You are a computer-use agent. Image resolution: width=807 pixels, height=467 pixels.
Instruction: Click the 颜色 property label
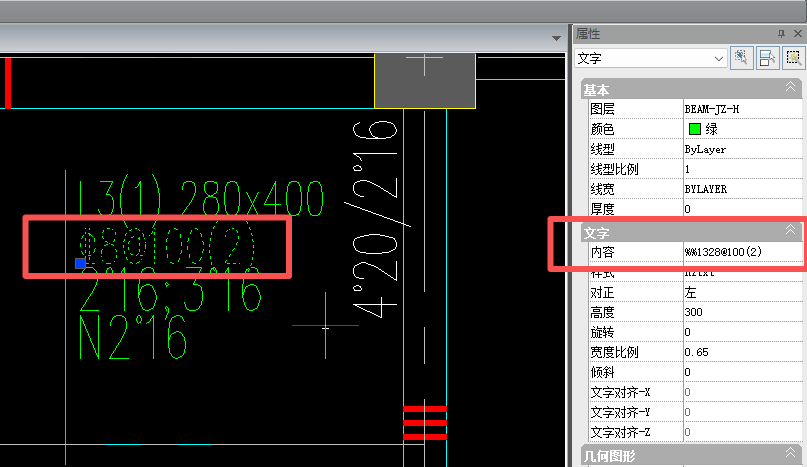(x=602, y=129)
